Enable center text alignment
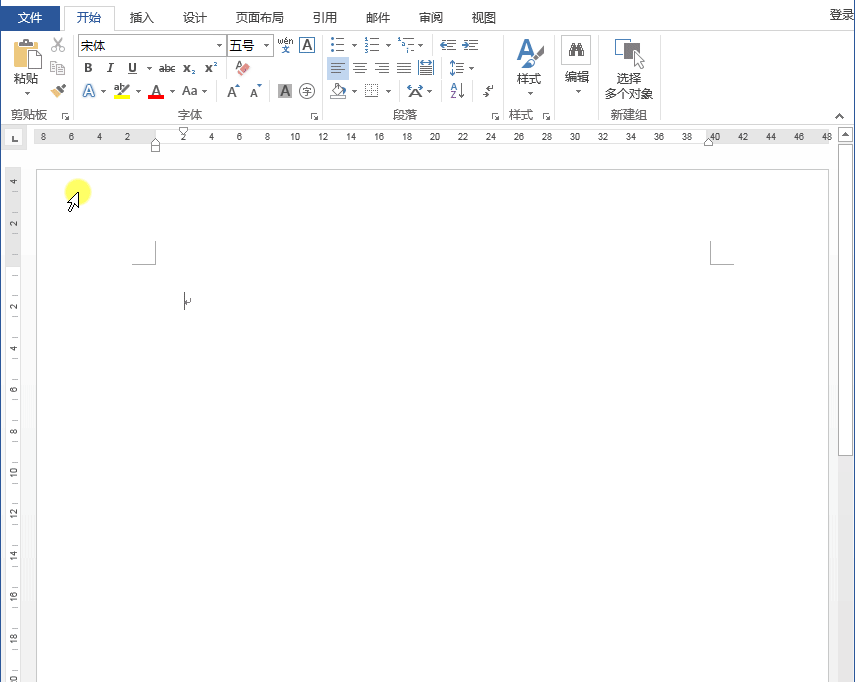The width and height of the screenshot is (855, 682). tap(360, 68)
